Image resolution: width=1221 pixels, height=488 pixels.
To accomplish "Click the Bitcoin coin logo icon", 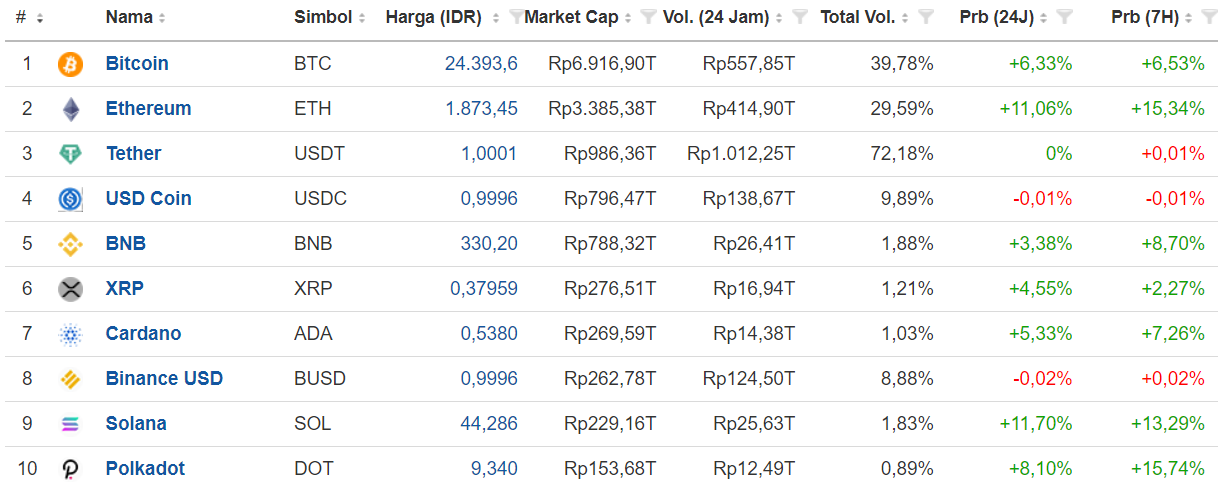I will tap(71, 64).
